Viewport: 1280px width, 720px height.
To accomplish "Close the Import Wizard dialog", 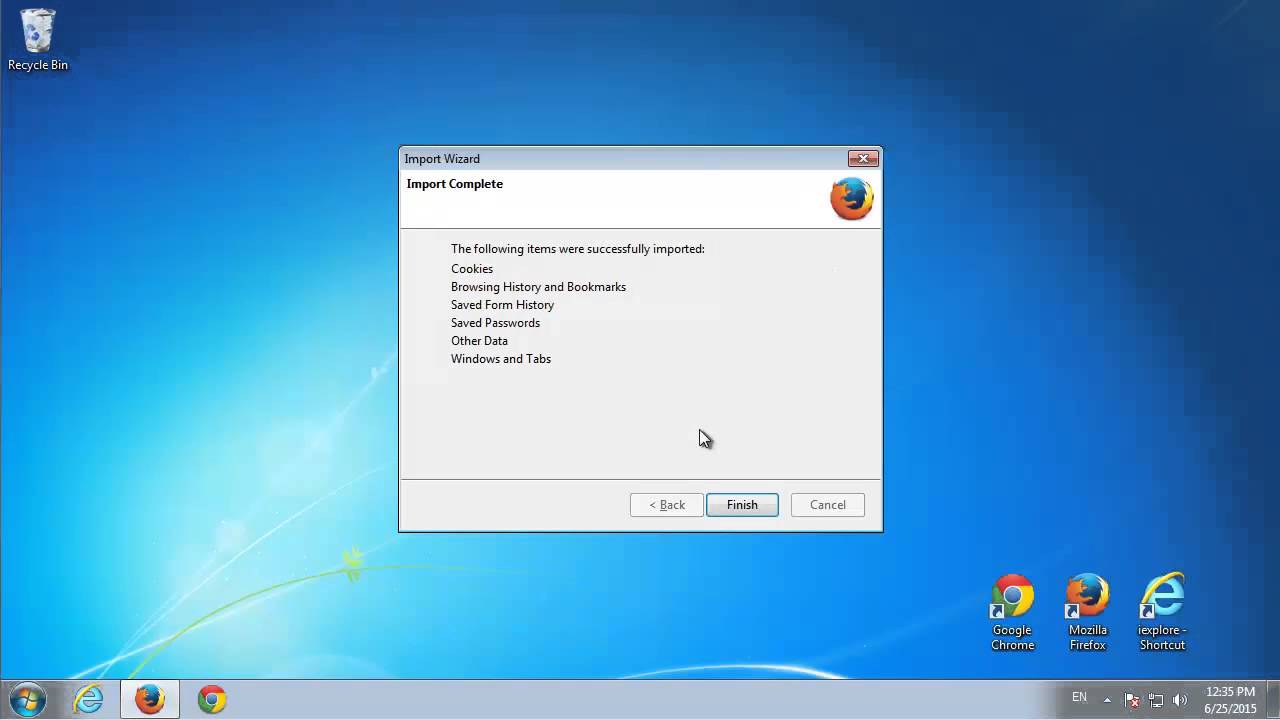I will click(x=863, y=158).
